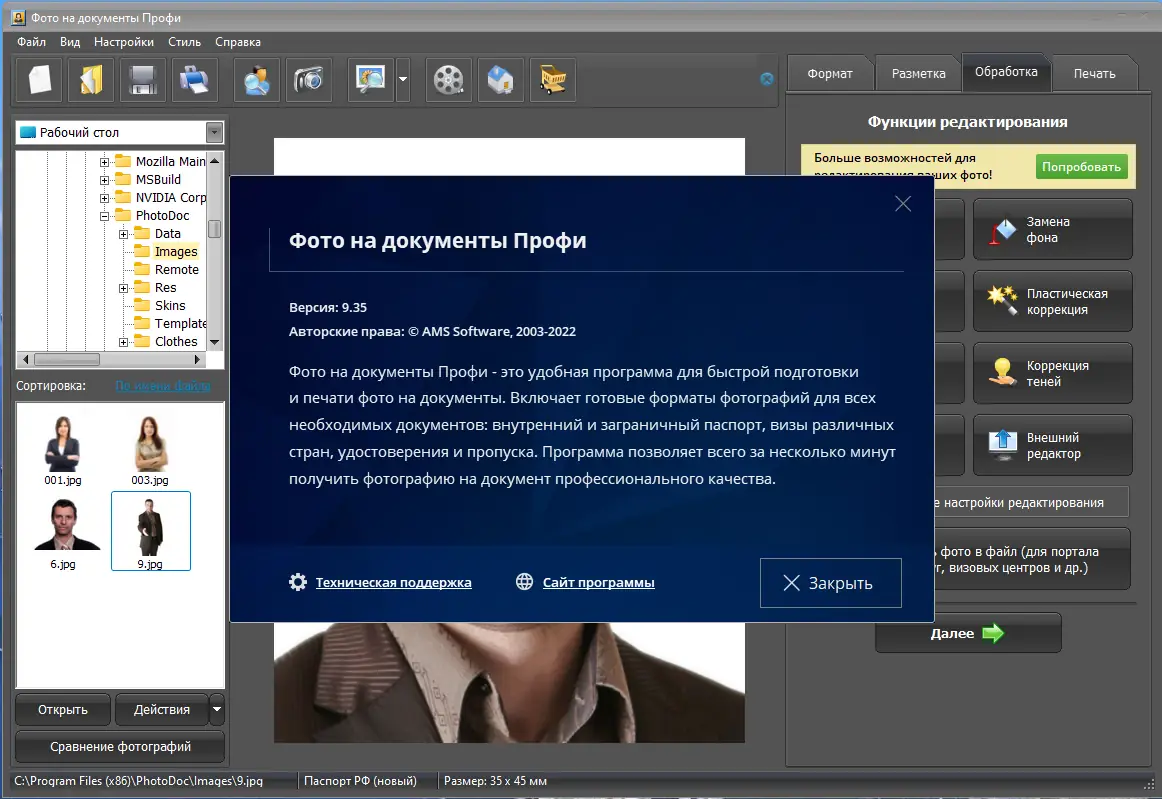
Task: Click the green Попробовать button
Action: 1081,167
